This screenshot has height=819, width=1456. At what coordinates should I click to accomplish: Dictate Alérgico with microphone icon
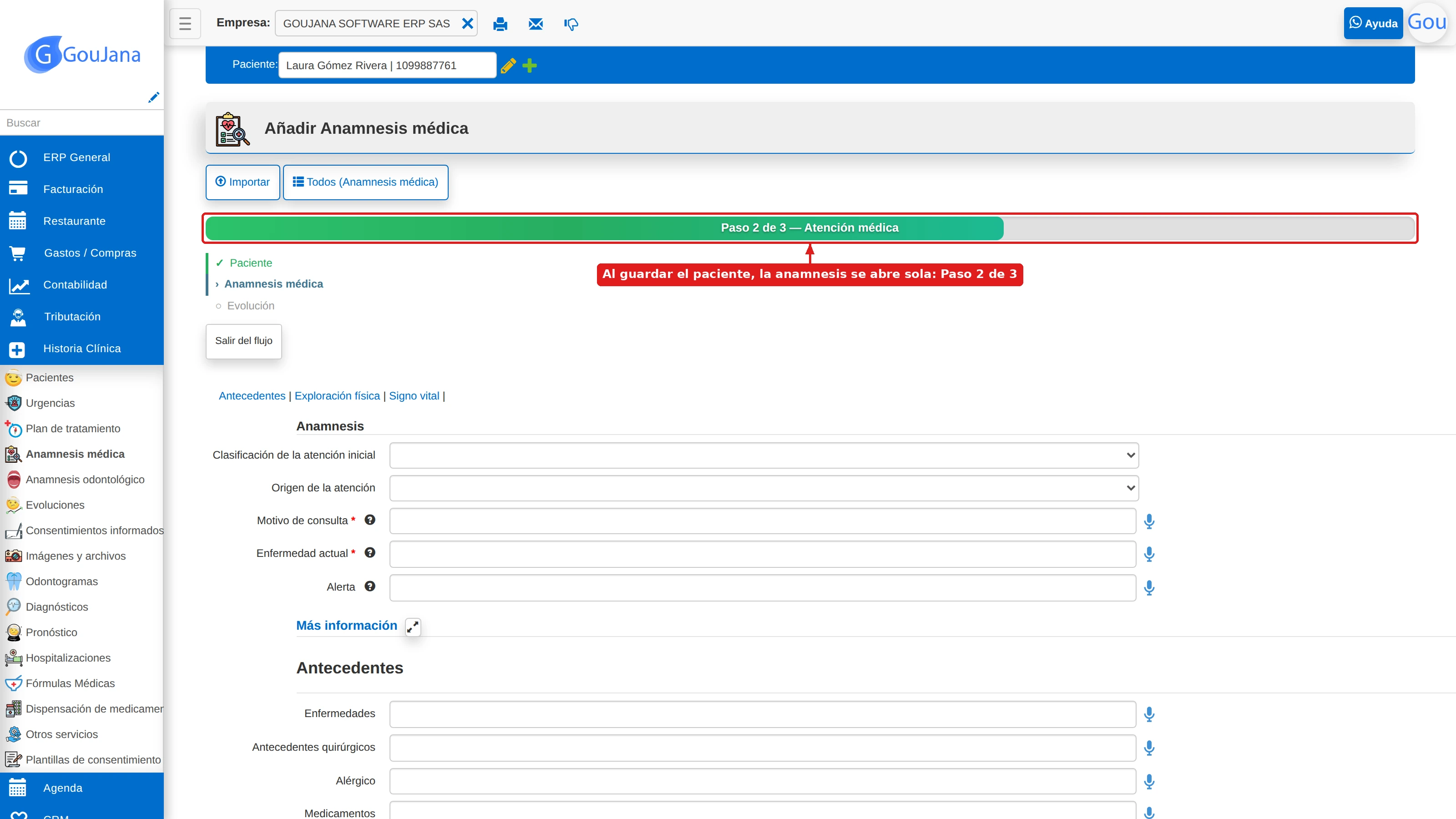1149,782
